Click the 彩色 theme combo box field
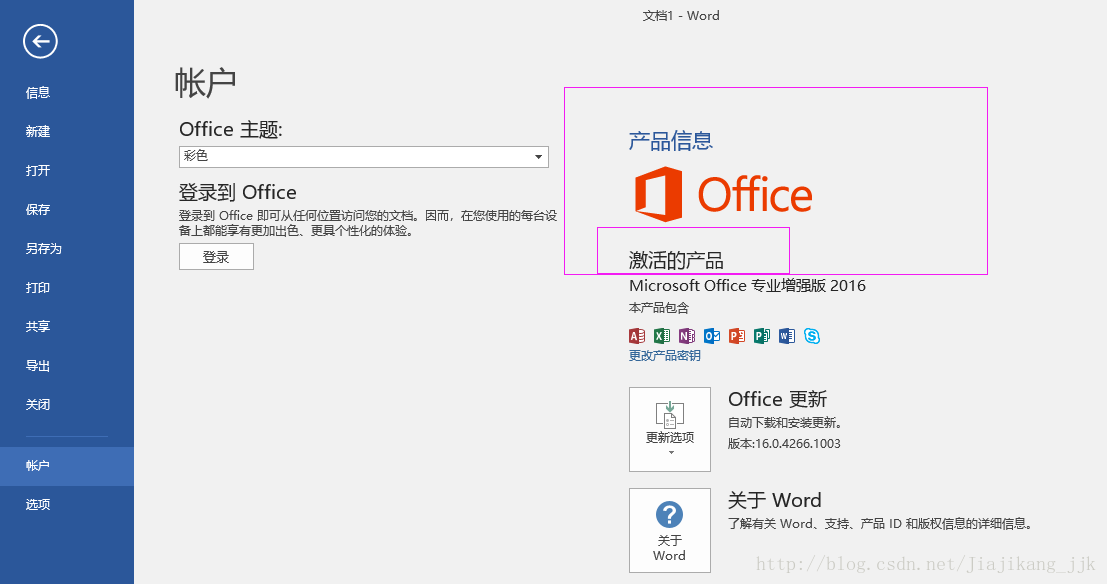Viewport: 1107px width, 584px height. pyautogui.click(x=364, y=157)
